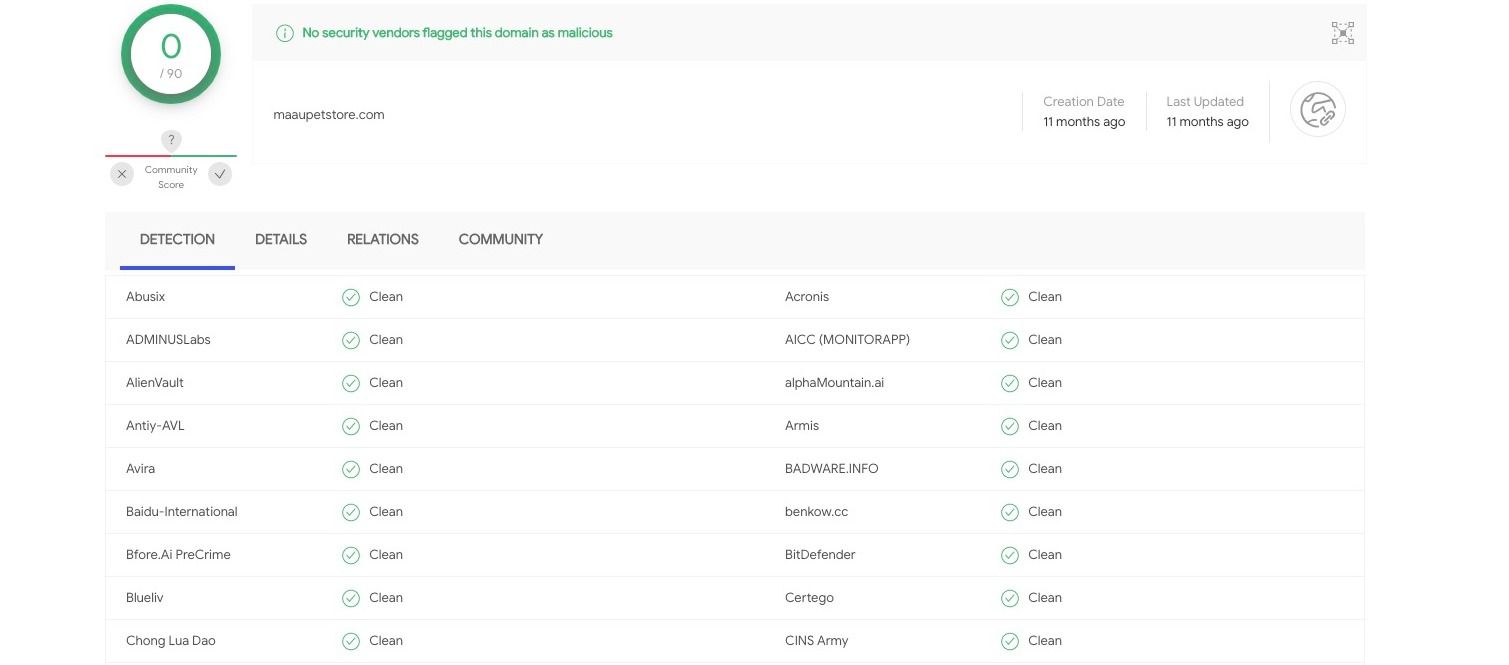
Task: Click the AICC (MONITORAPP) vendor name
Action: [x=848, y=340]
